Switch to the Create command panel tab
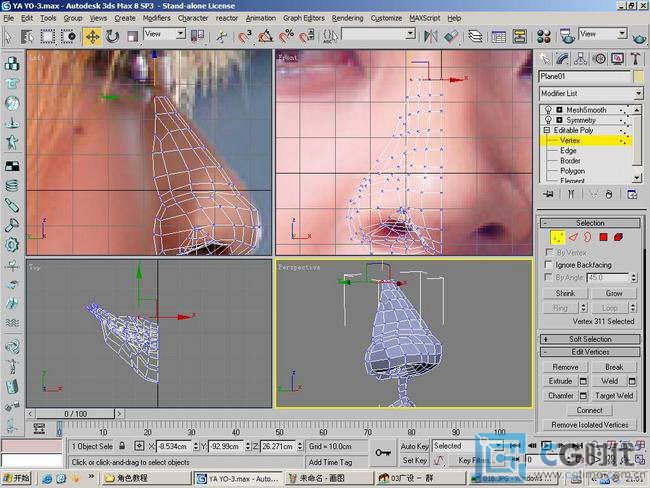The height and width of the screenshot is (488, 650). [544, 59]
